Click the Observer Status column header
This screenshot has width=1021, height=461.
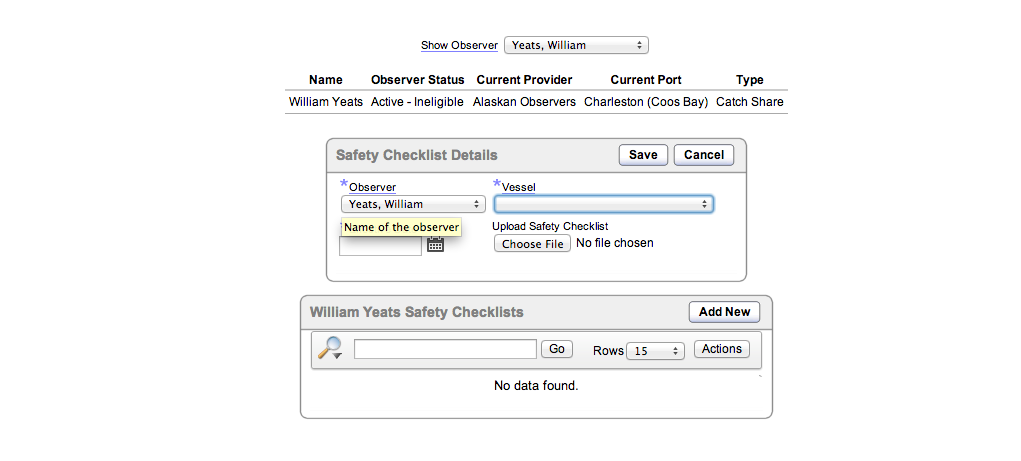[x=417, y=80]
